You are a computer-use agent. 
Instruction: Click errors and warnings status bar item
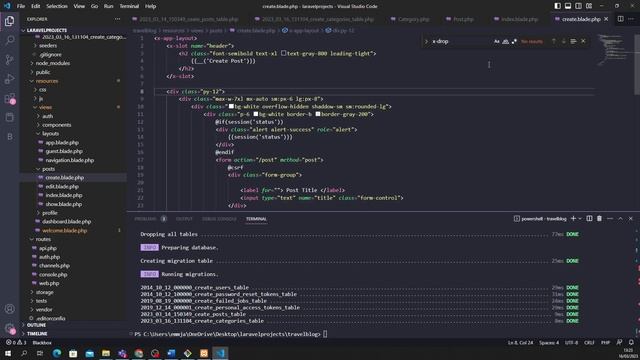16,342
